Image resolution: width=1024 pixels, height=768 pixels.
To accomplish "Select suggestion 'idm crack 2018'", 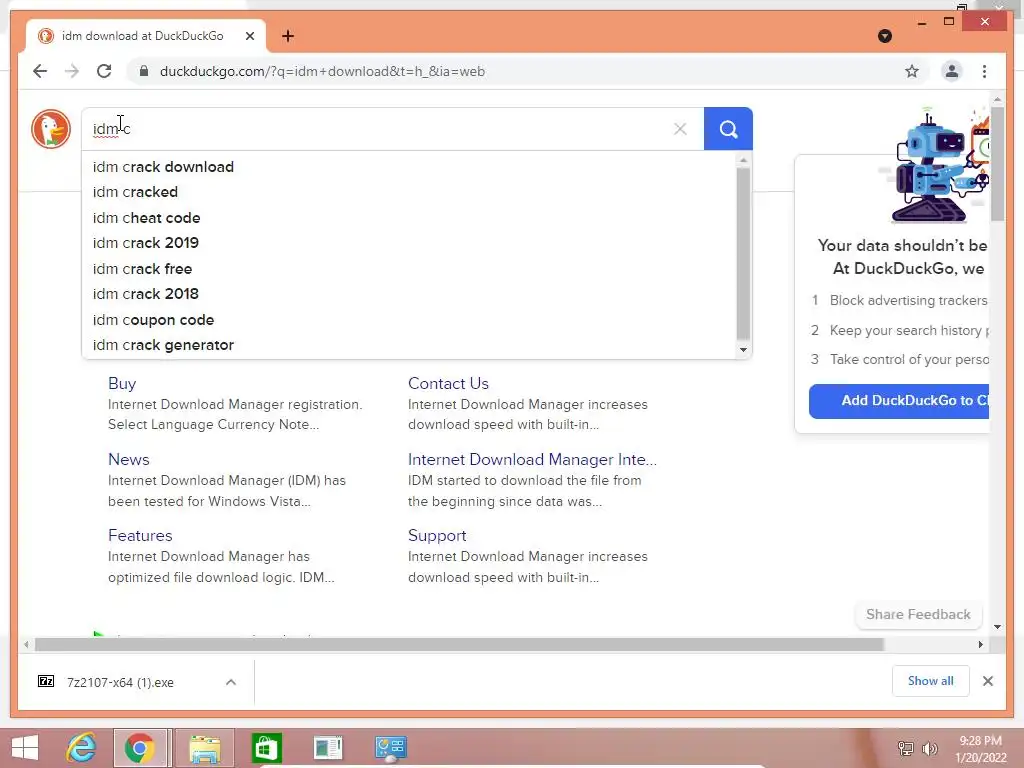I will pos(409,294).
